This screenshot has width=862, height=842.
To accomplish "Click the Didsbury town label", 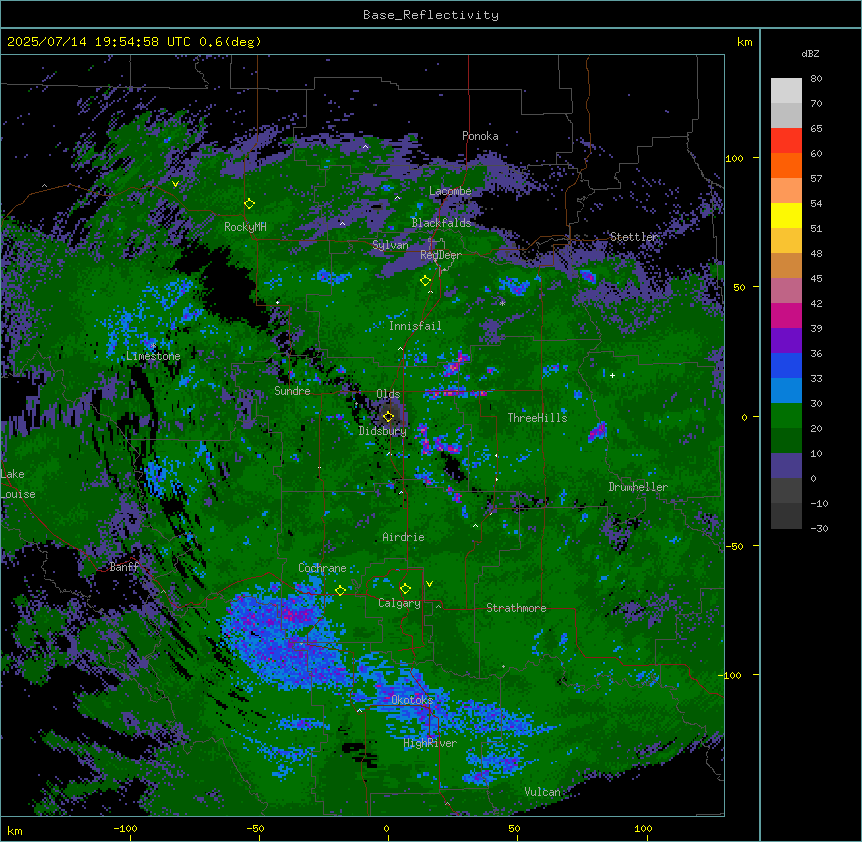I will point(383,431).
